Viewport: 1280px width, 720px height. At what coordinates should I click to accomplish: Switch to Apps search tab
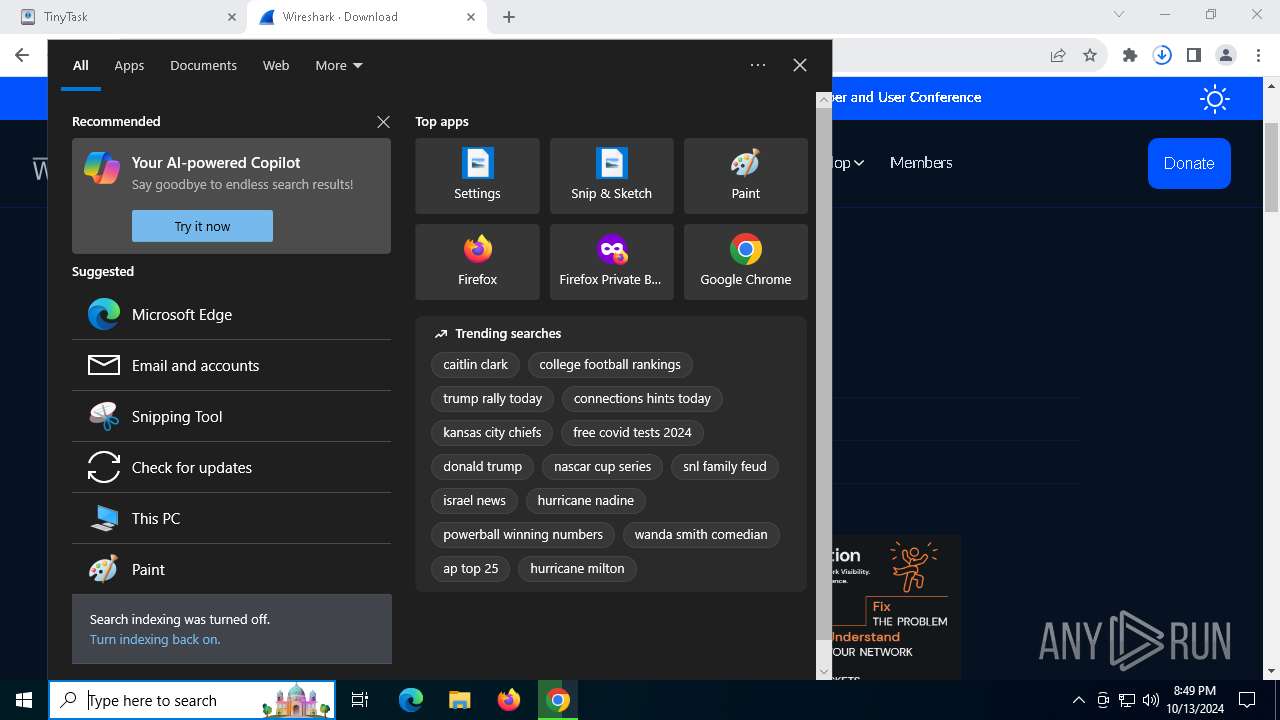pos(129,65)
